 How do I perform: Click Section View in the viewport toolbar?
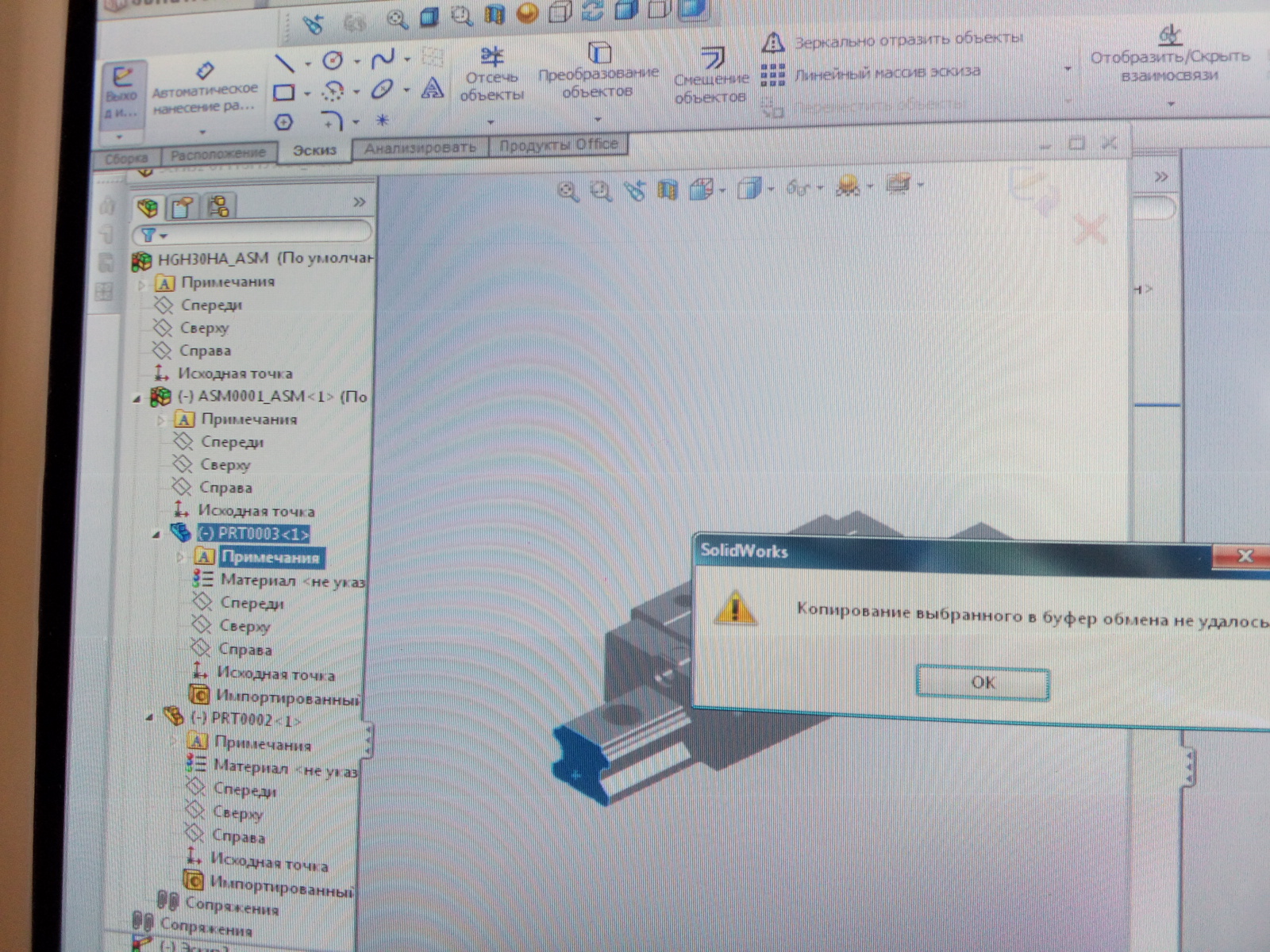(668, 190)
